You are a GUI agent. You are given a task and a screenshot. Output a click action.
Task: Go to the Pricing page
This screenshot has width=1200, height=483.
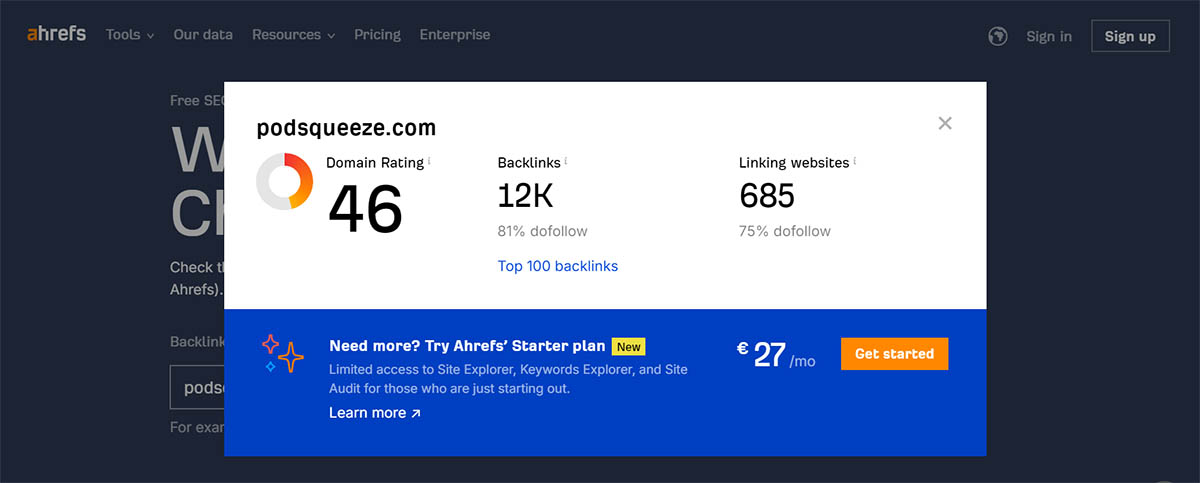click(377, 34)
